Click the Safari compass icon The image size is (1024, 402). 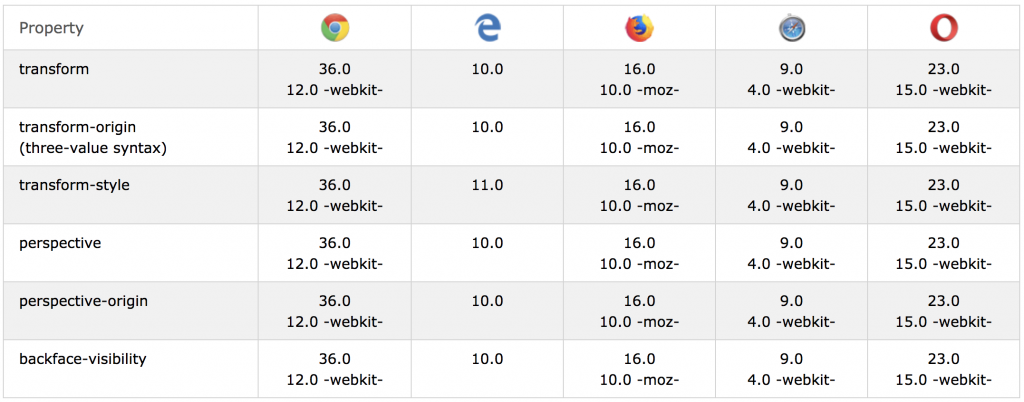pyautogui.click(x=792, y=28)
